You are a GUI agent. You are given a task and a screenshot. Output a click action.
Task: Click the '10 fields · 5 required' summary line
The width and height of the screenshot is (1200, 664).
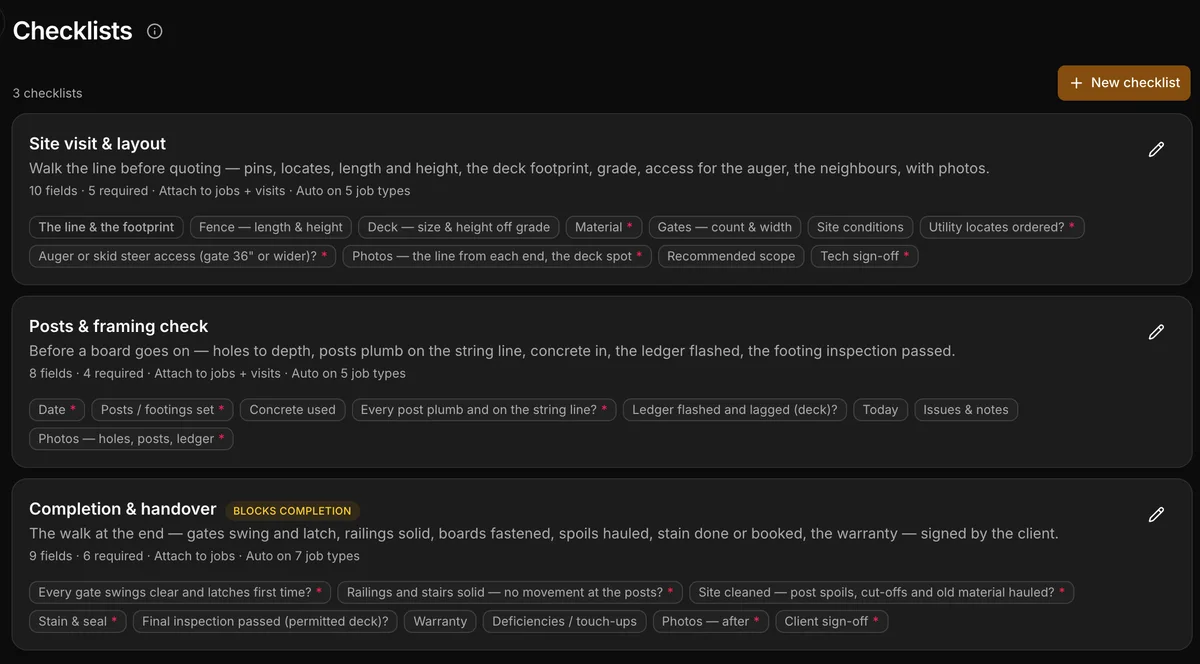pyautogui.click(x=219, y=191)
